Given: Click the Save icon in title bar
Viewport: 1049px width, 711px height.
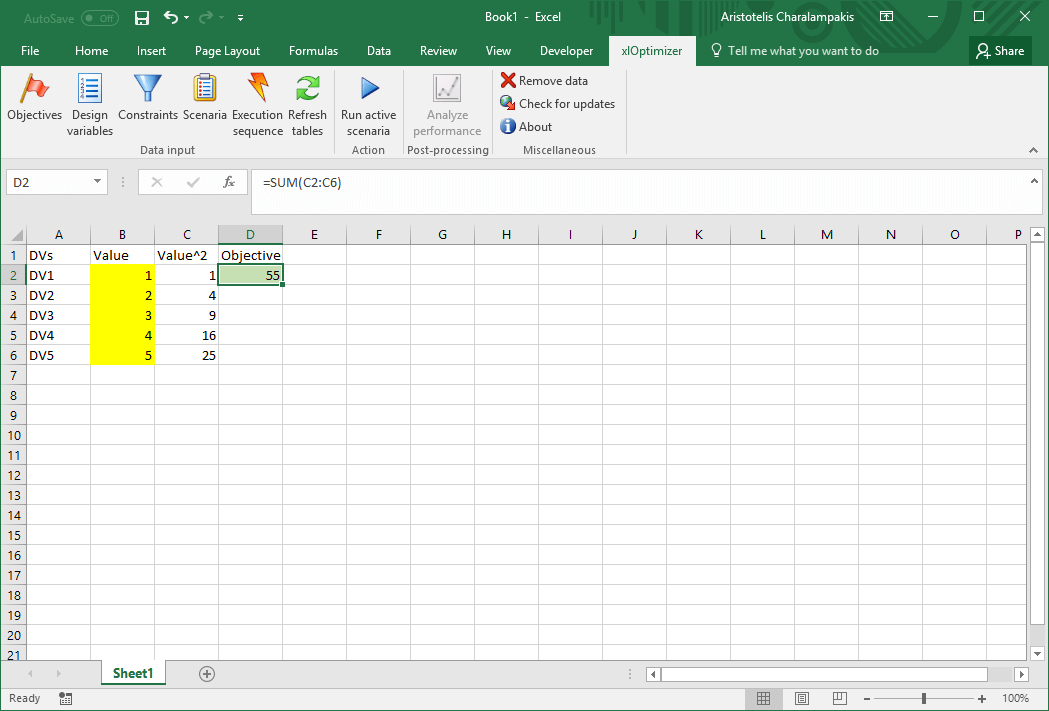Looking at the screenshot, I should (142, 17).
